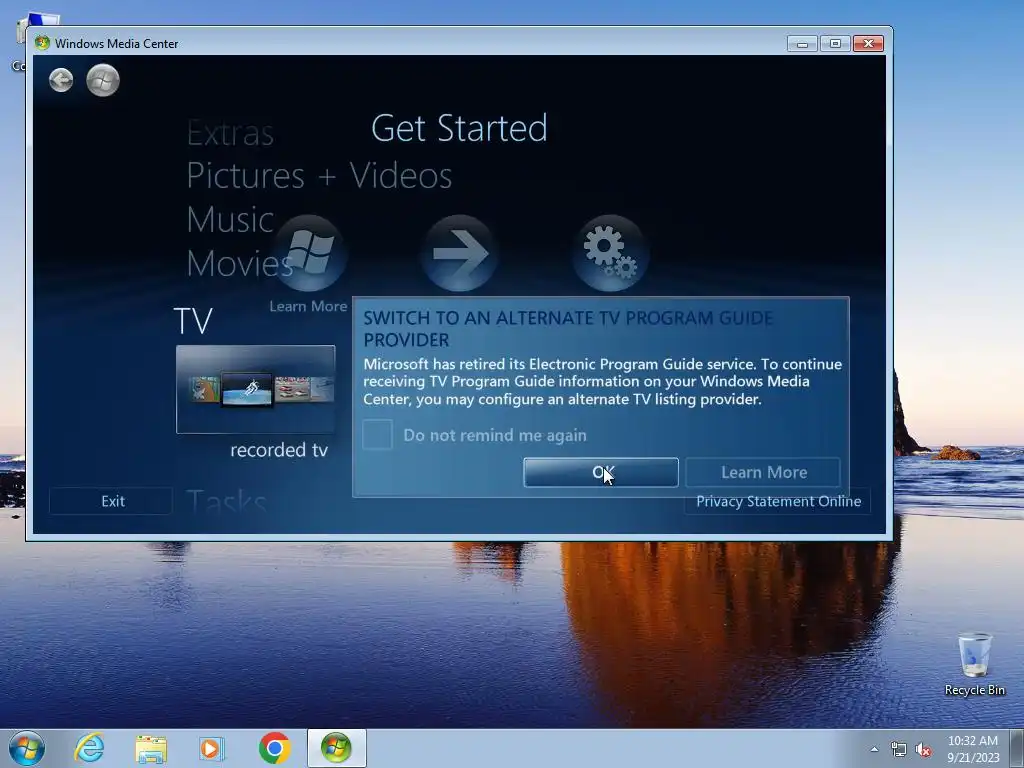This screenshot has width=1024, height=768.
Task: Select the Tasks menu category
Action: click(x=226, y=502)
